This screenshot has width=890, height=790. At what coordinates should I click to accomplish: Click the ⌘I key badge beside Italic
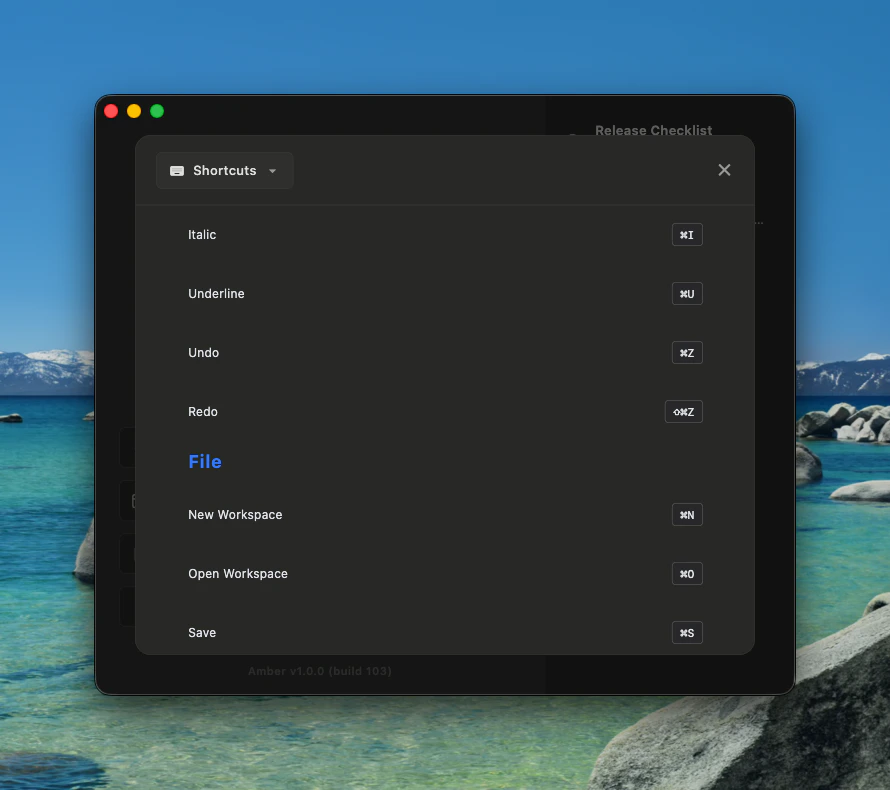pyautogui.click(x=687, y=234)
